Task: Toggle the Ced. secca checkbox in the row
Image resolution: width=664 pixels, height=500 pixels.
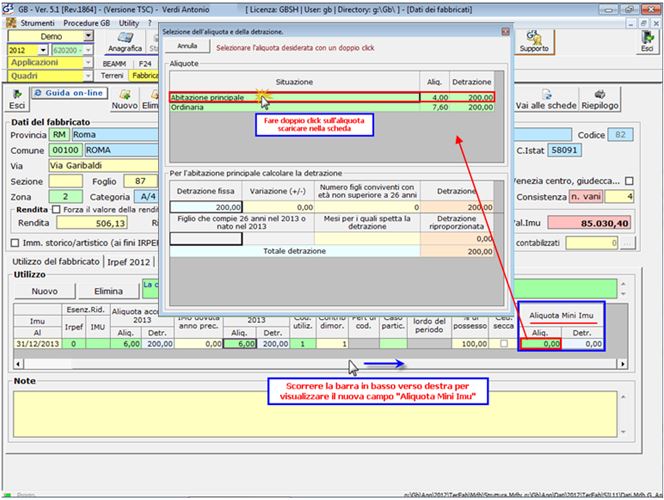Action: click(x=504, y=344)
